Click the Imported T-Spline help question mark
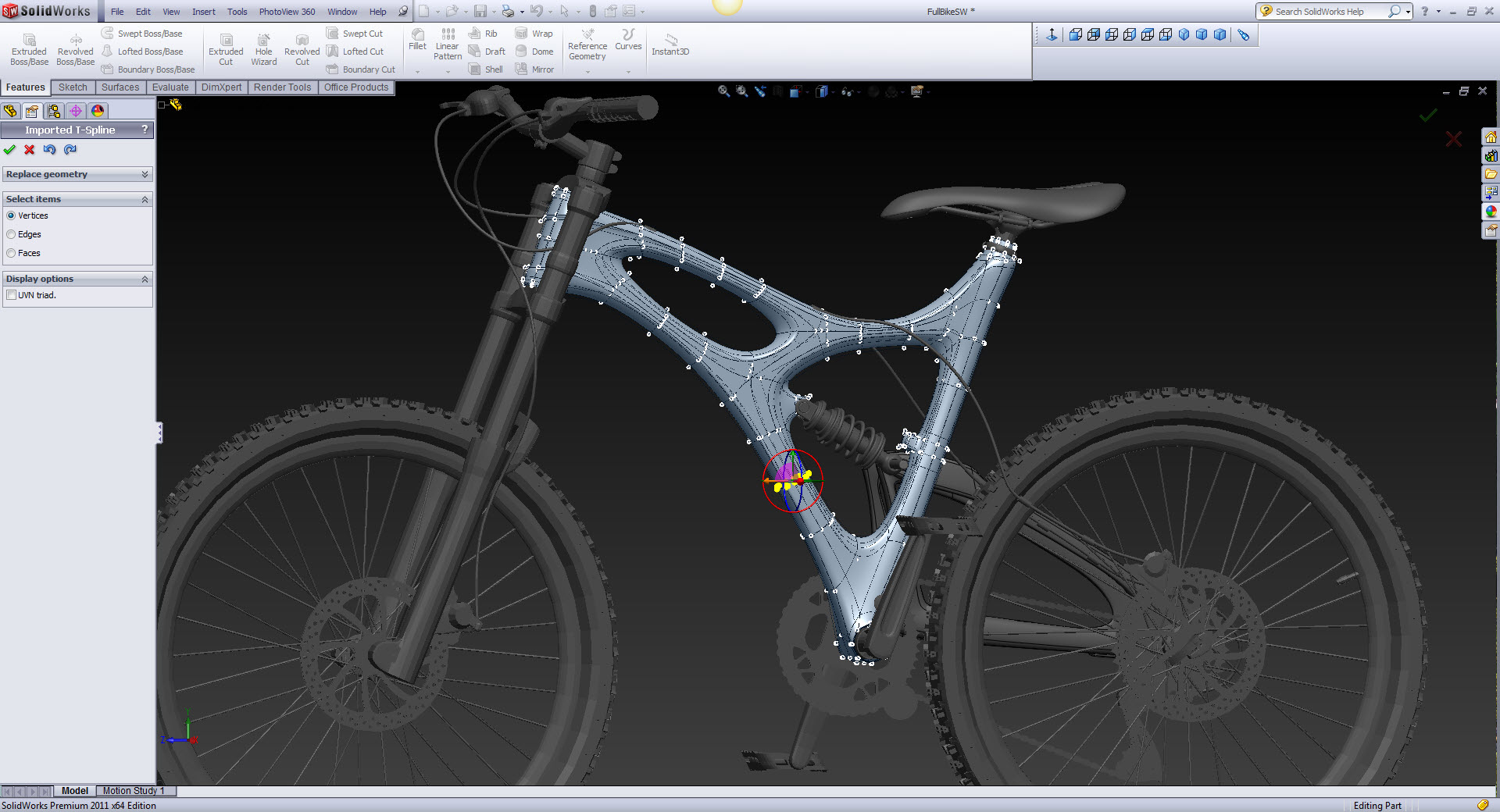The height and width of the screenshot is (812, 1500). tap(145, 130)
